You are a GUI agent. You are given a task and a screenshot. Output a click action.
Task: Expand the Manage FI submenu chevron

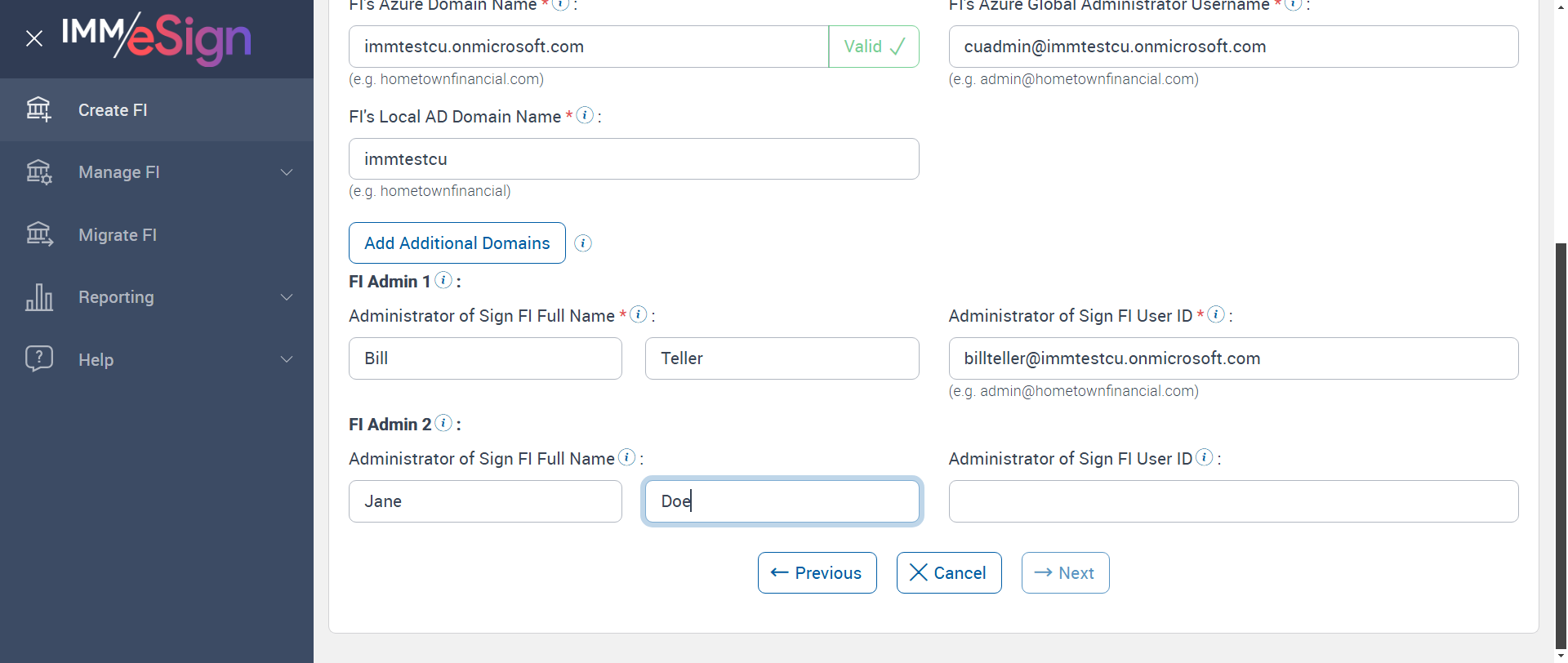pos(287,172)
